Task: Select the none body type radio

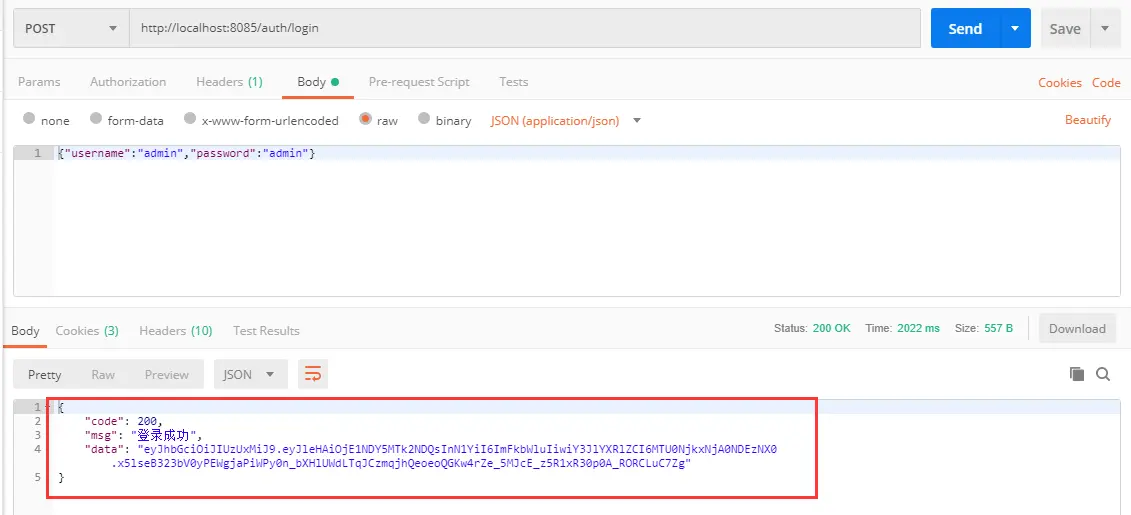Action: point(29,119)
